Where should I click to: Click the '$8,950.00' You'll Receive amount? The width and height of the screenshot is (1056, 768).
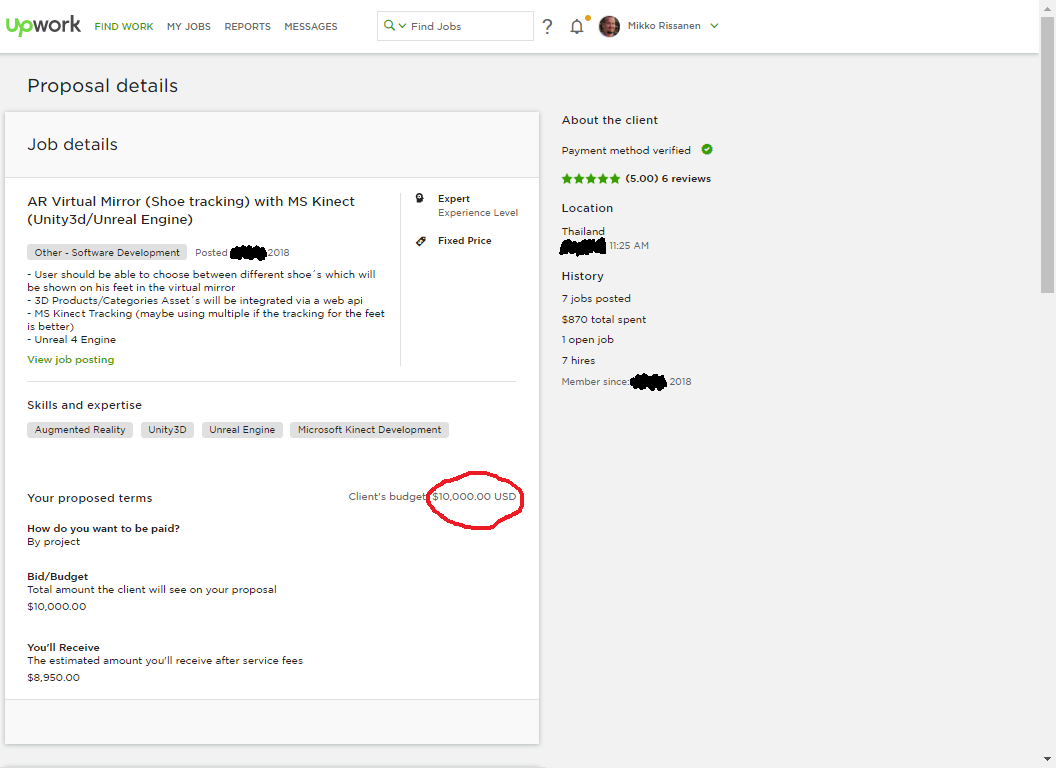(x=53, y=678)
